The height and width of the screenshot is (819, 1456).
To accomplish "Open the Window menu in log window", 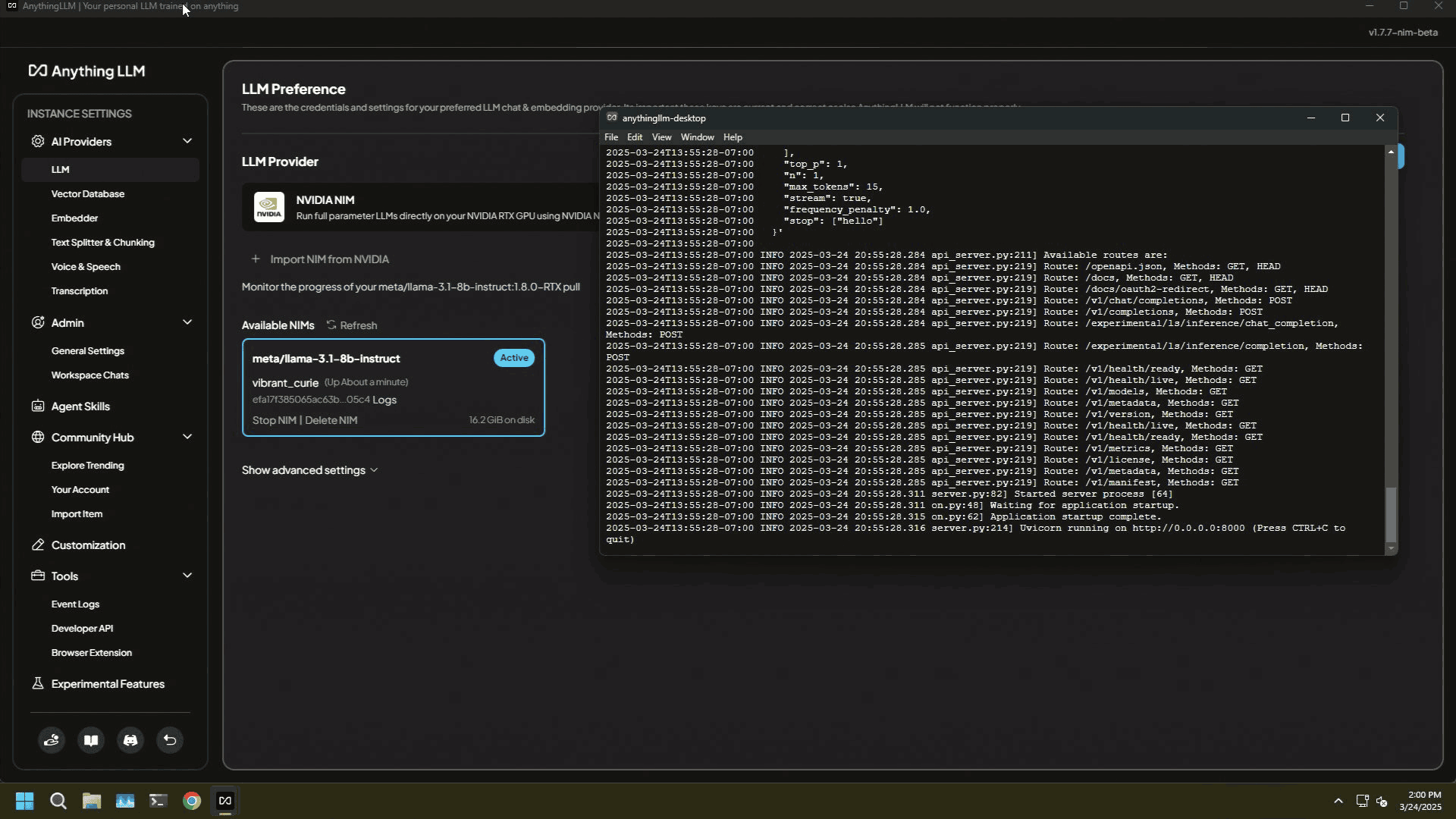I will point(697,137).
